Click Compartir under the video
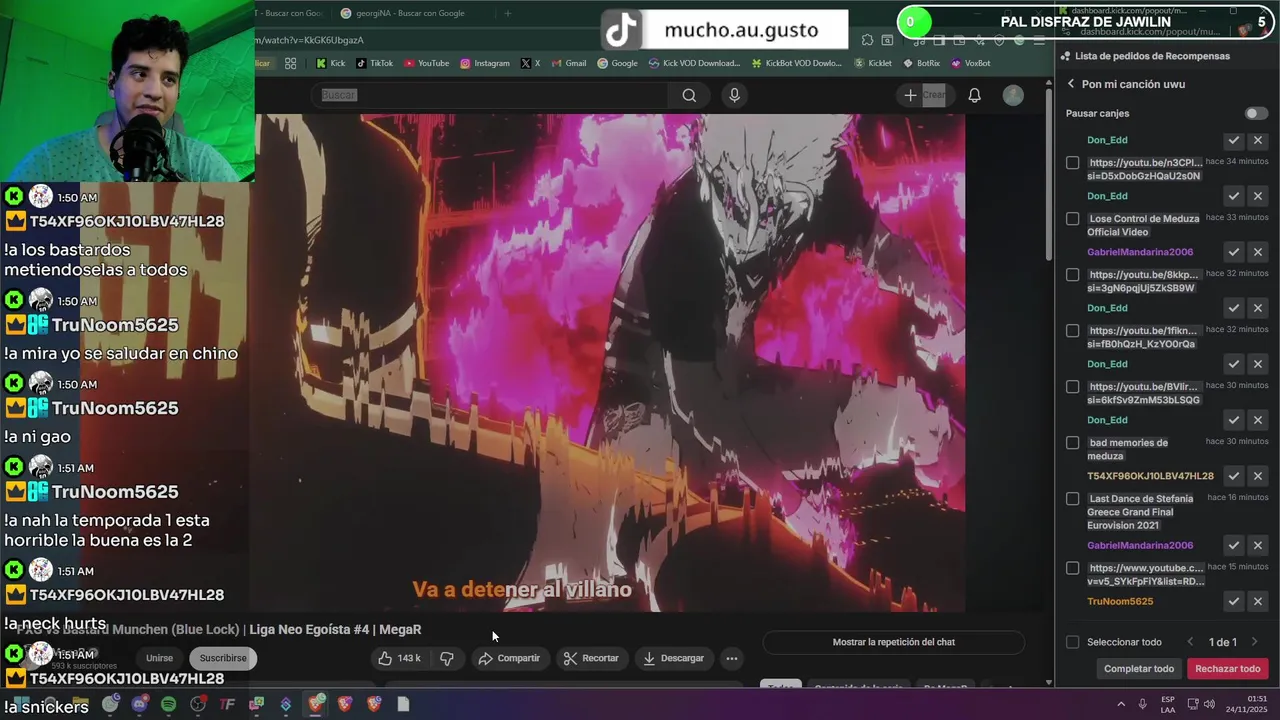Screen dimensions: 1280x720 (x=509, y=658)
